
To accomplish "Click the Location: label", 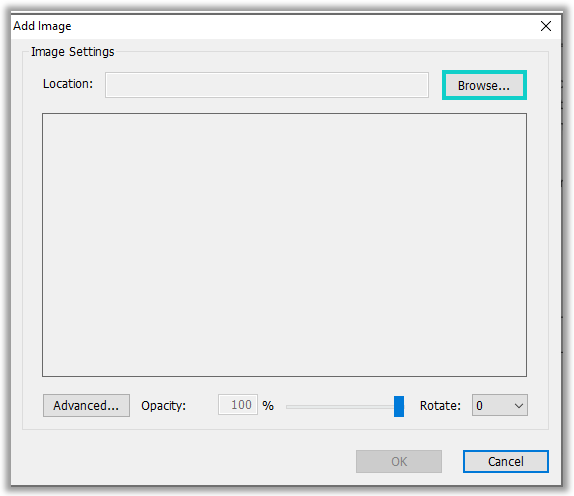I will coord(68,84).
